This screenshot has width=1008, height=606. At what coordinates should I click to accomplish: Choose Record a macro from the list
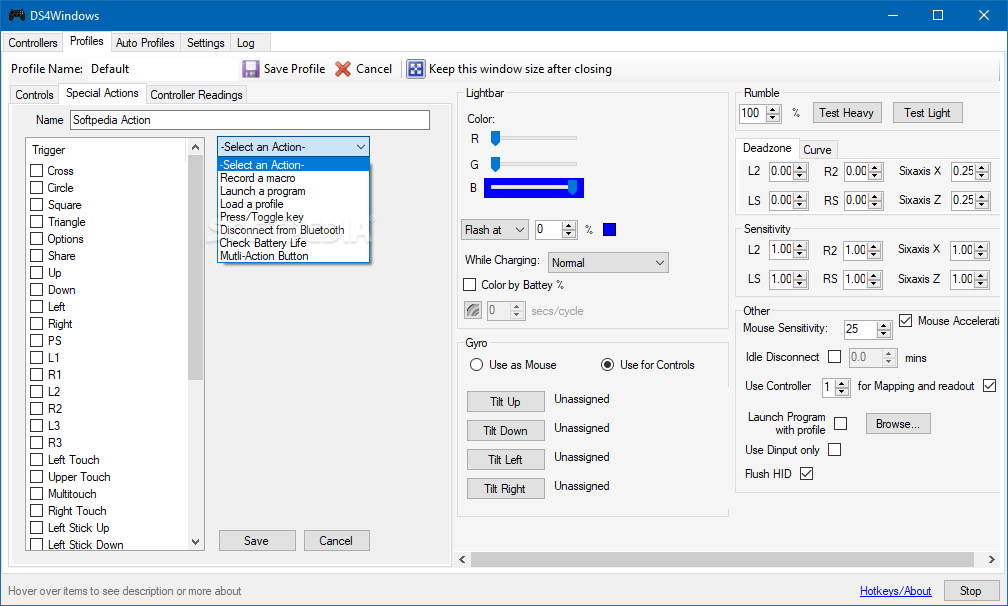click(x=293, y=178)
